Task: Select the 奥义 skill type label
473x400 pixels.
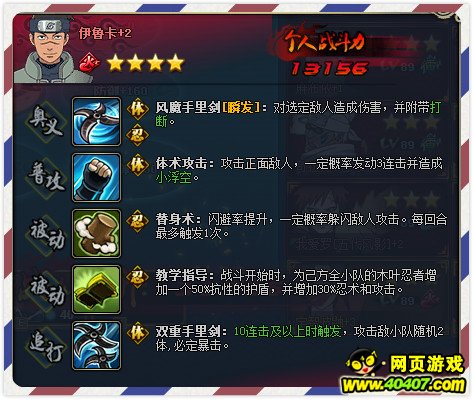Action: point(46,122)
